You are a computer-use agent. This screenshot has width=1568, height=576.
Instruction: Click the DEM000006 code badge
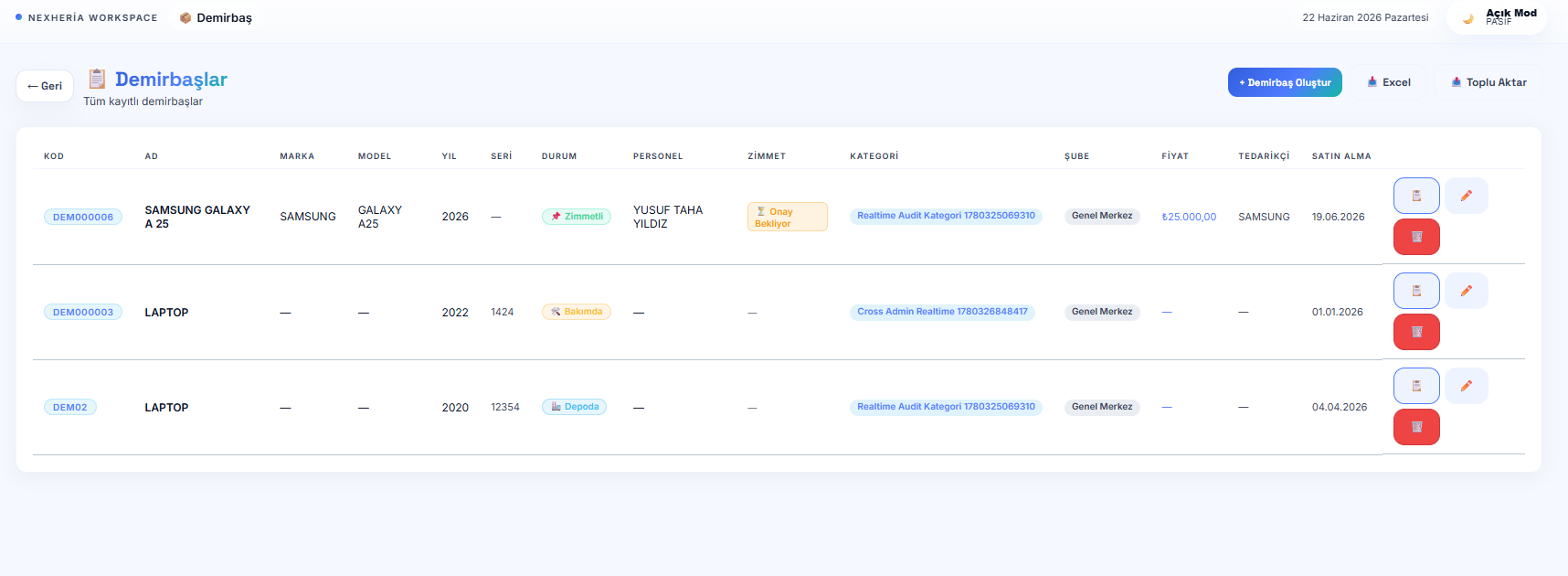[83, 217]
